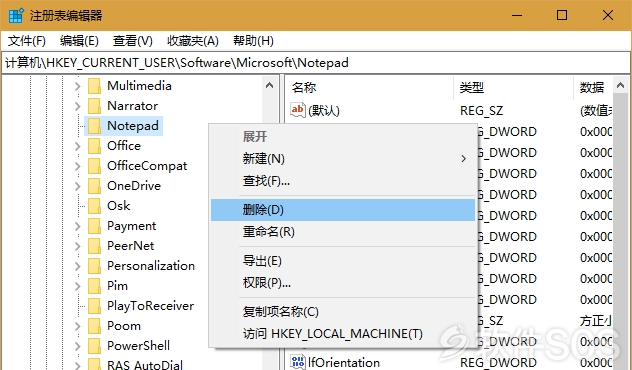Click the 名称 column header

point(369,87)
